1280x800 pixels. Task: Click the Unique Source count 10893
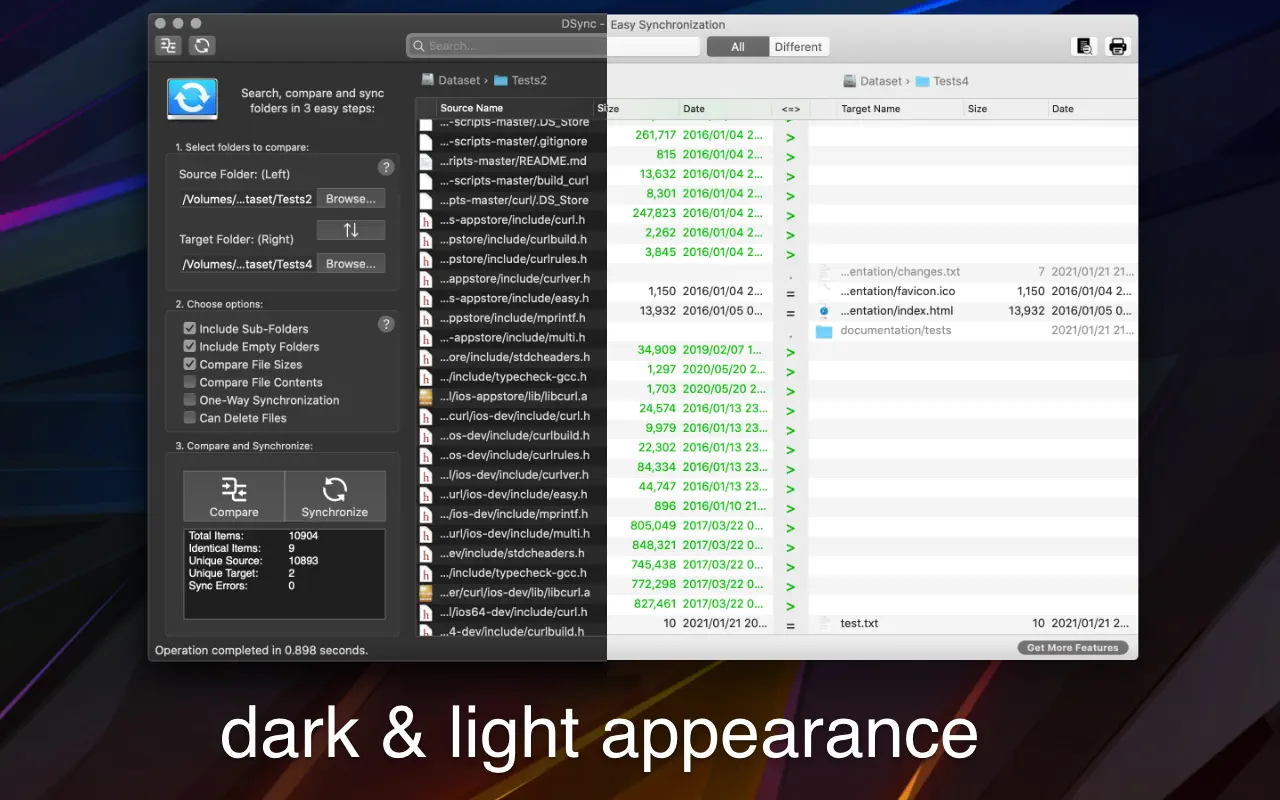pos(303,561)
